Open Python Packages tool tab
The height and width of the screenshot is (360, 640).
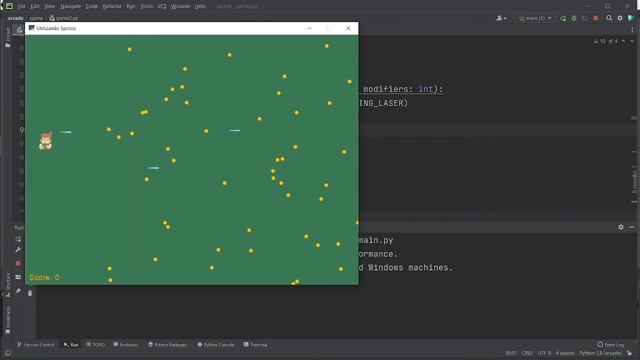[167, 345]
